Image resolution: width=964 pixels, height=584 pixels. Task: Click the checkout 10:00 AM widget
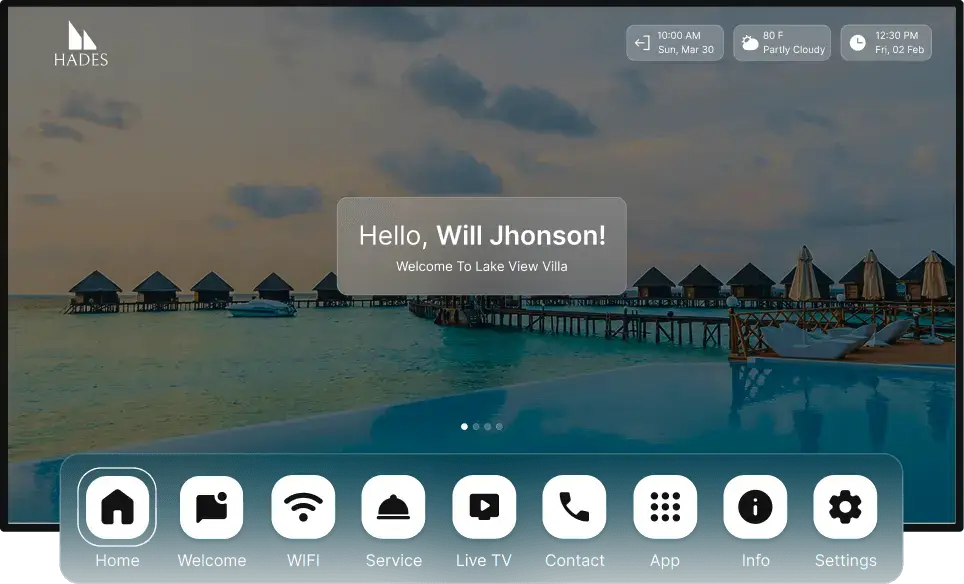click(675, 43)
